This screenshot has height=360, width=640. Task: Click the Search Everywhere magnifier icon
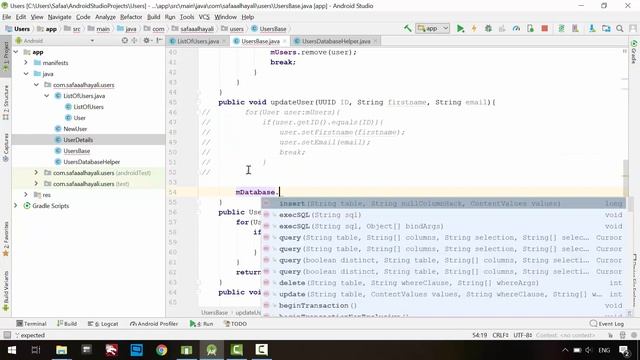click(620, 29)
